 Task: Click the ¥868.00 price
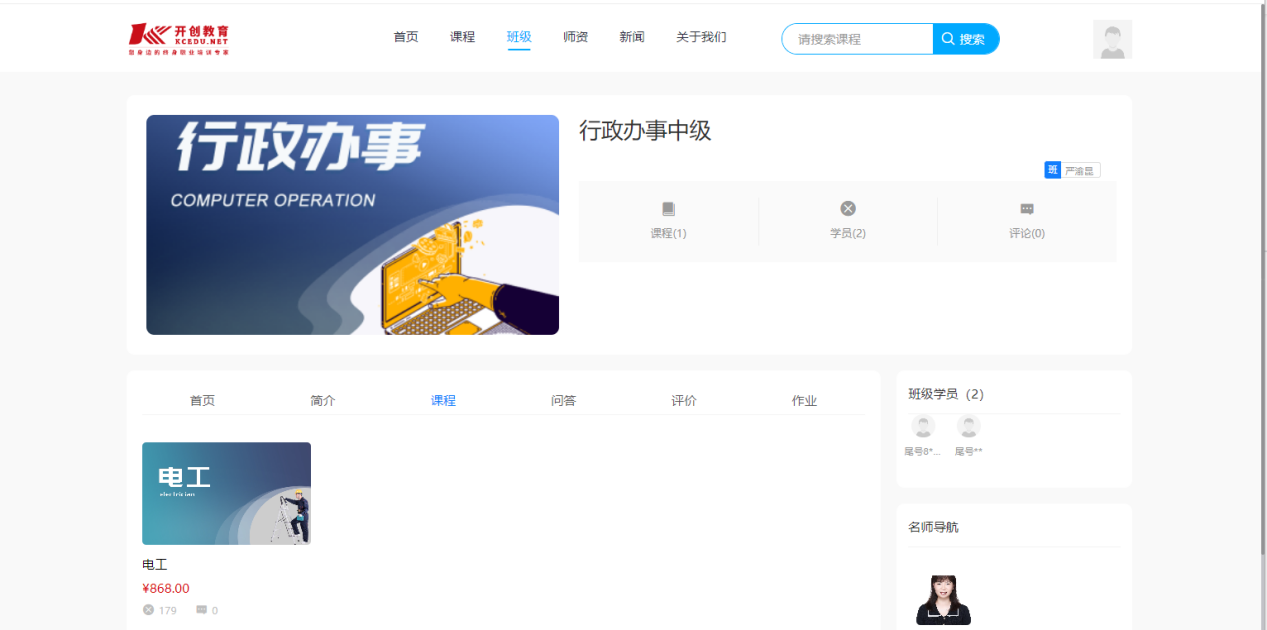point(166,589)
